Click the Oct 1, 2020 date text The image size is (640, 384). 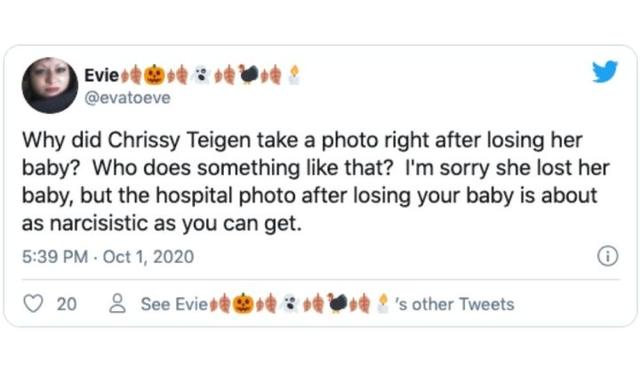(x=148, y=257)
